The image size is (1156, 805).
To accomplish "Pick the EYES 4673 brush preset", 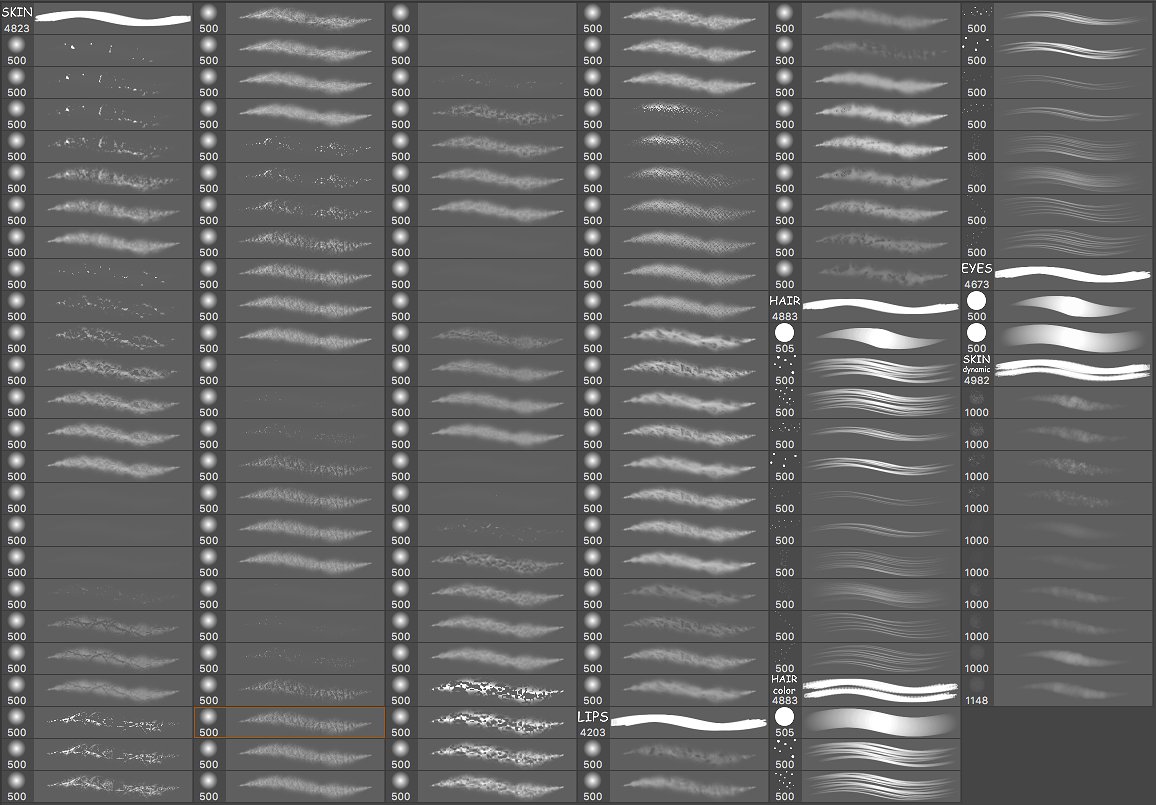I will point(1057,274).
